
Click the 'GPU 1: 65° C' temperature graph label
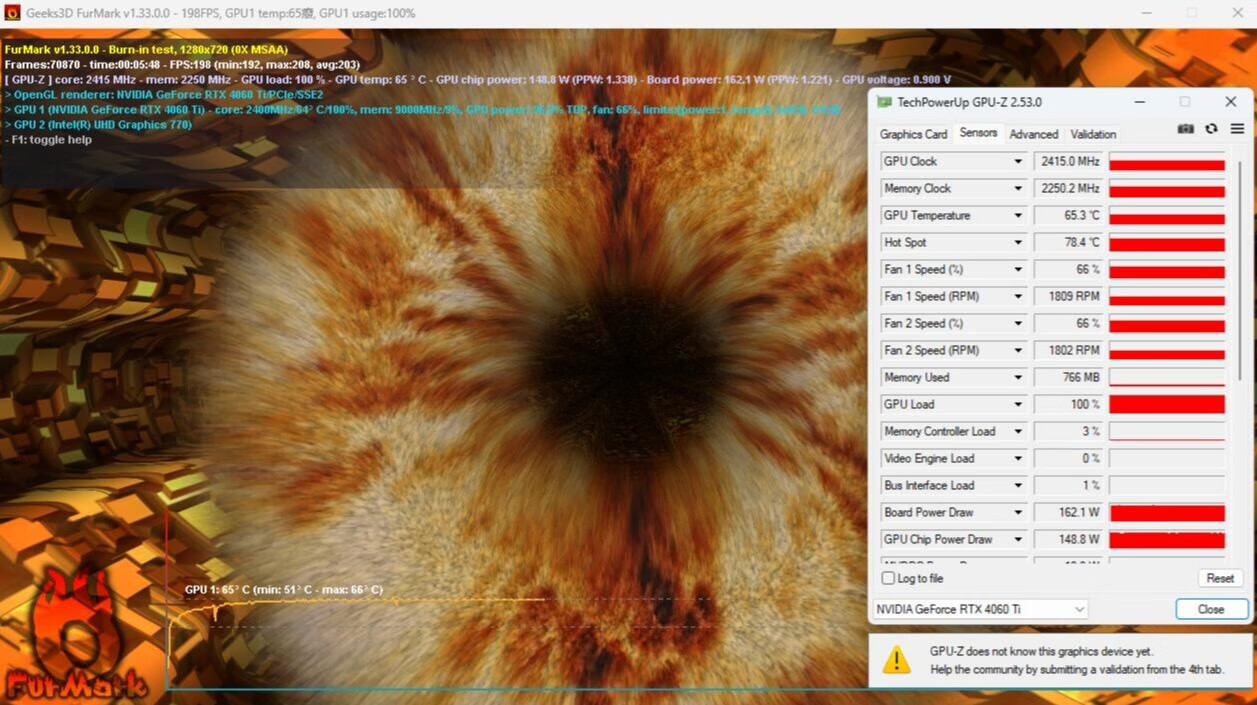click(x=284, y=590)
